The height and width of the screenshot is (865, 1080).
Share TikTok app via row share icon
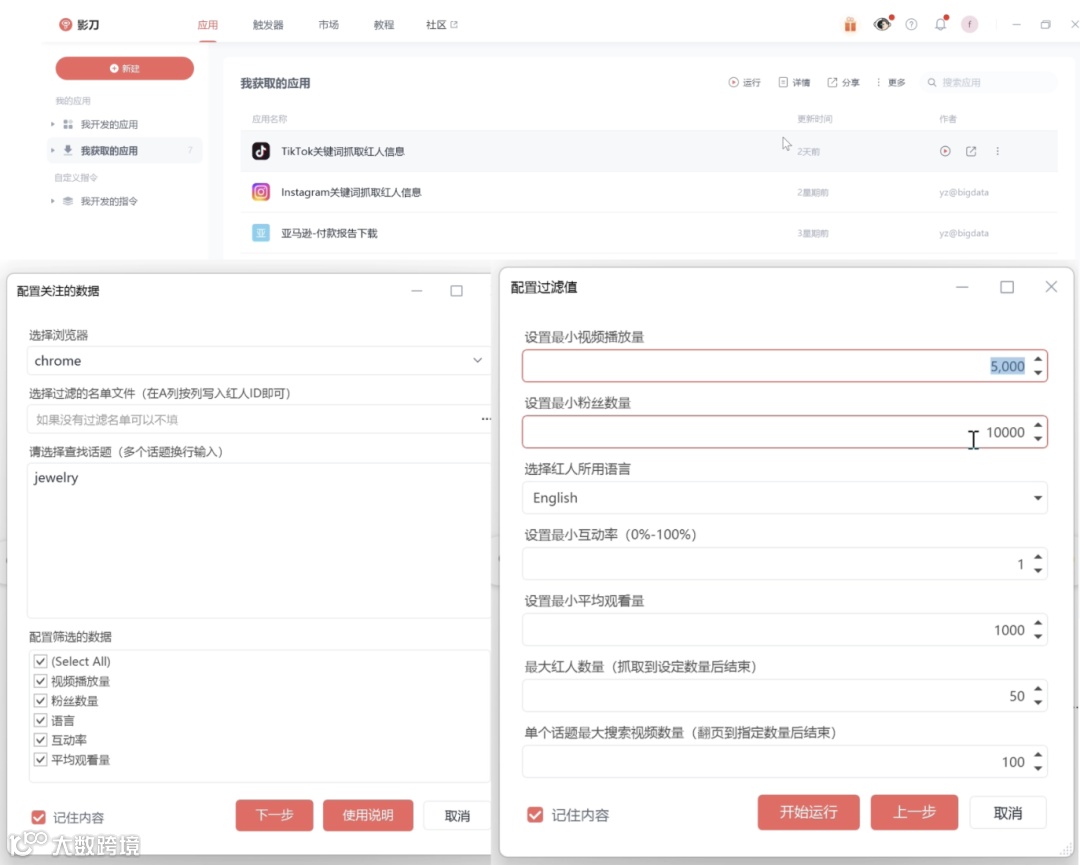click(971, 151)
